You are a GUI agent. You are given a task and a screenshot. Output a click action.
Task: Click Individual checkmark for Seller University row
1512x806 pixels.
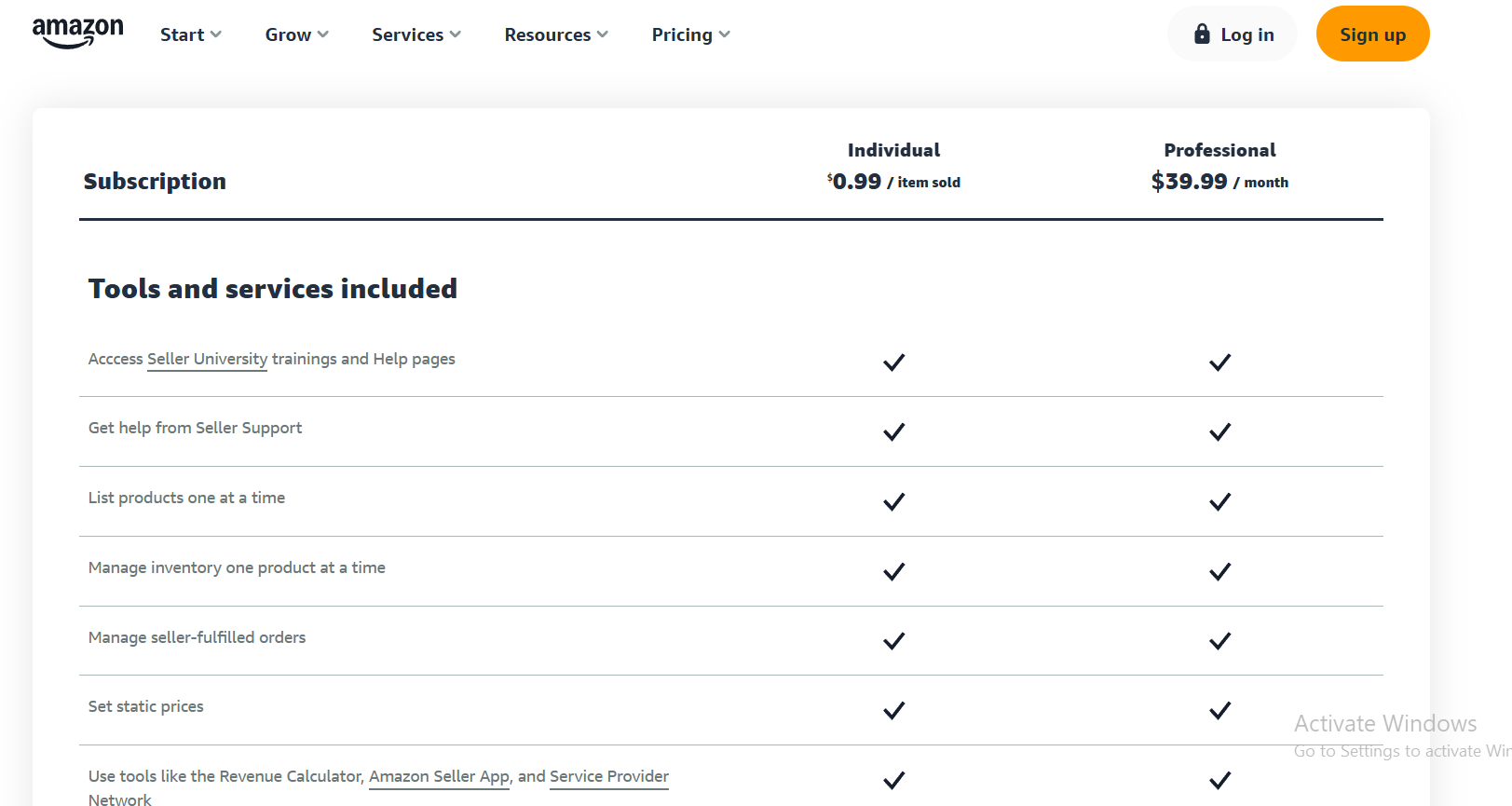[x=894, y=362]
